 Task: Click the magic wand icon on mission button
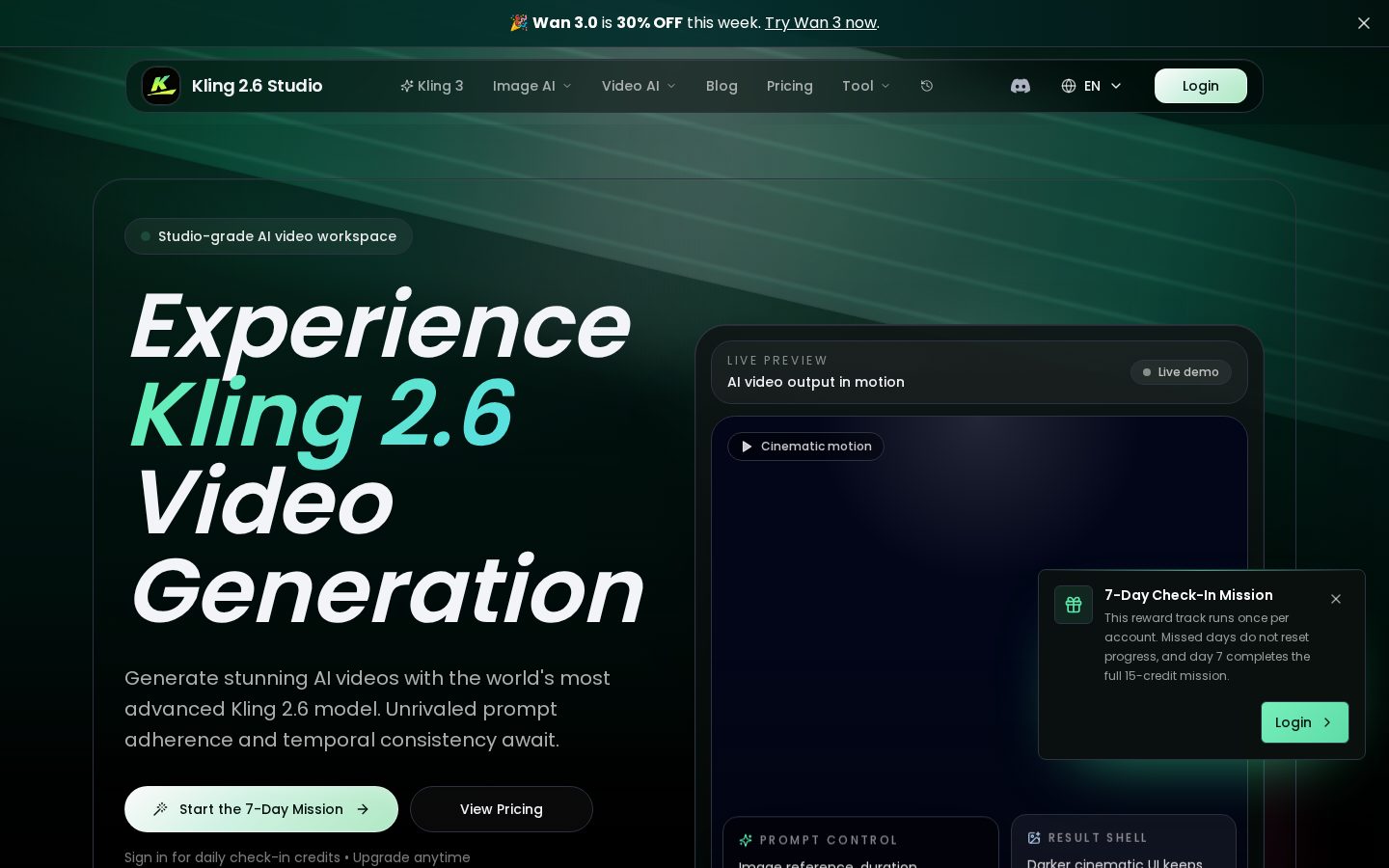[161, 809]
